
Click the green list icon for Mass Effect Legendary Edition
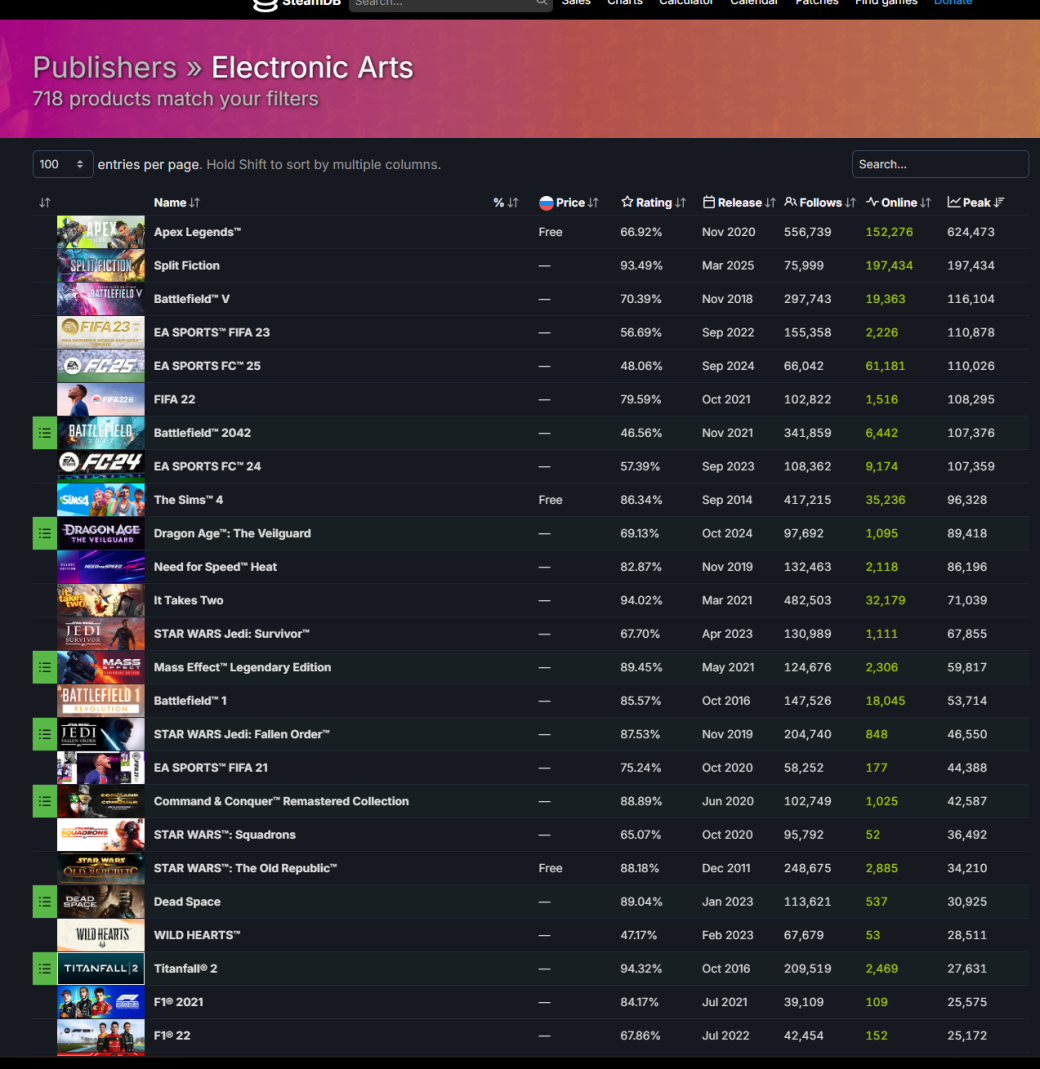click(44, 667)
